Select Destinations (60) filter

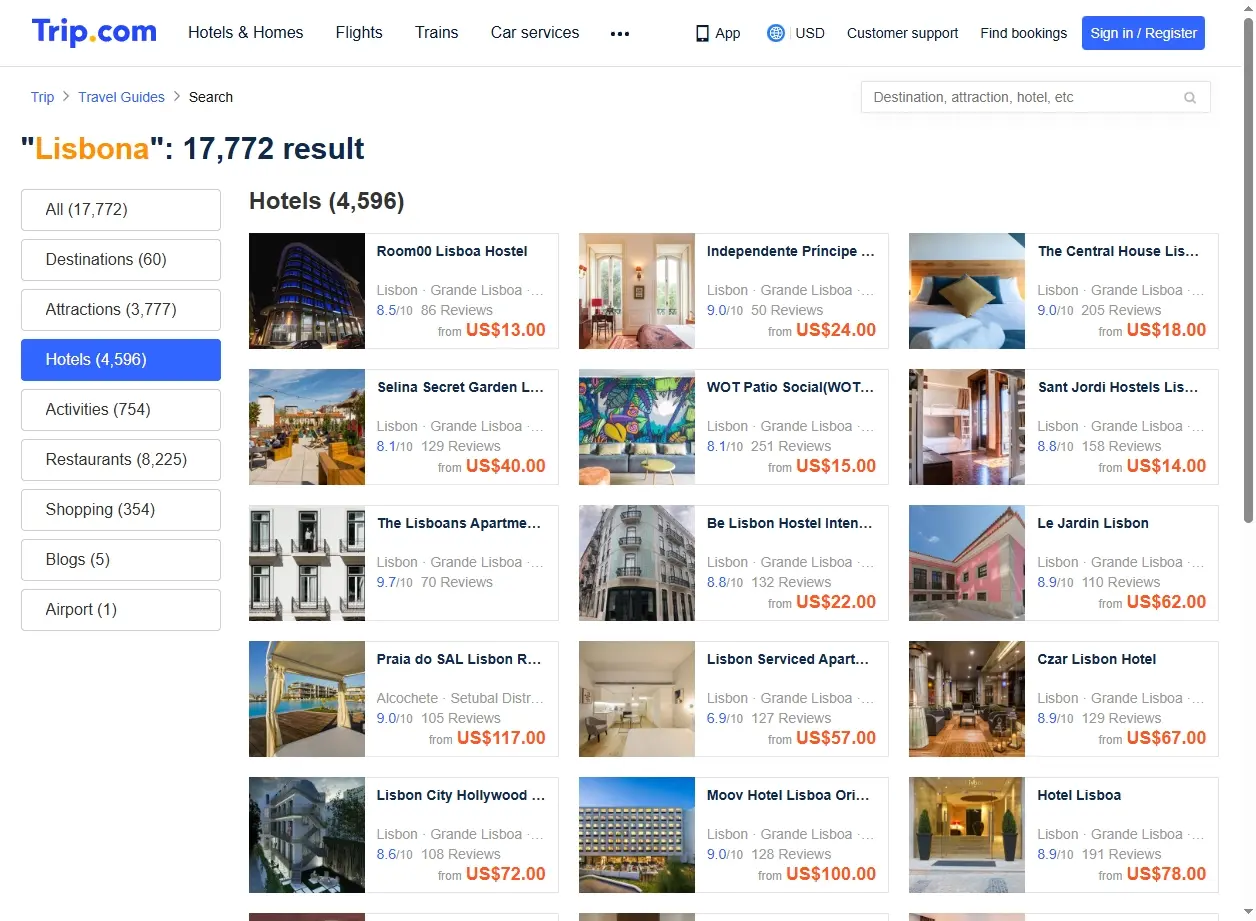coord(121,260)
